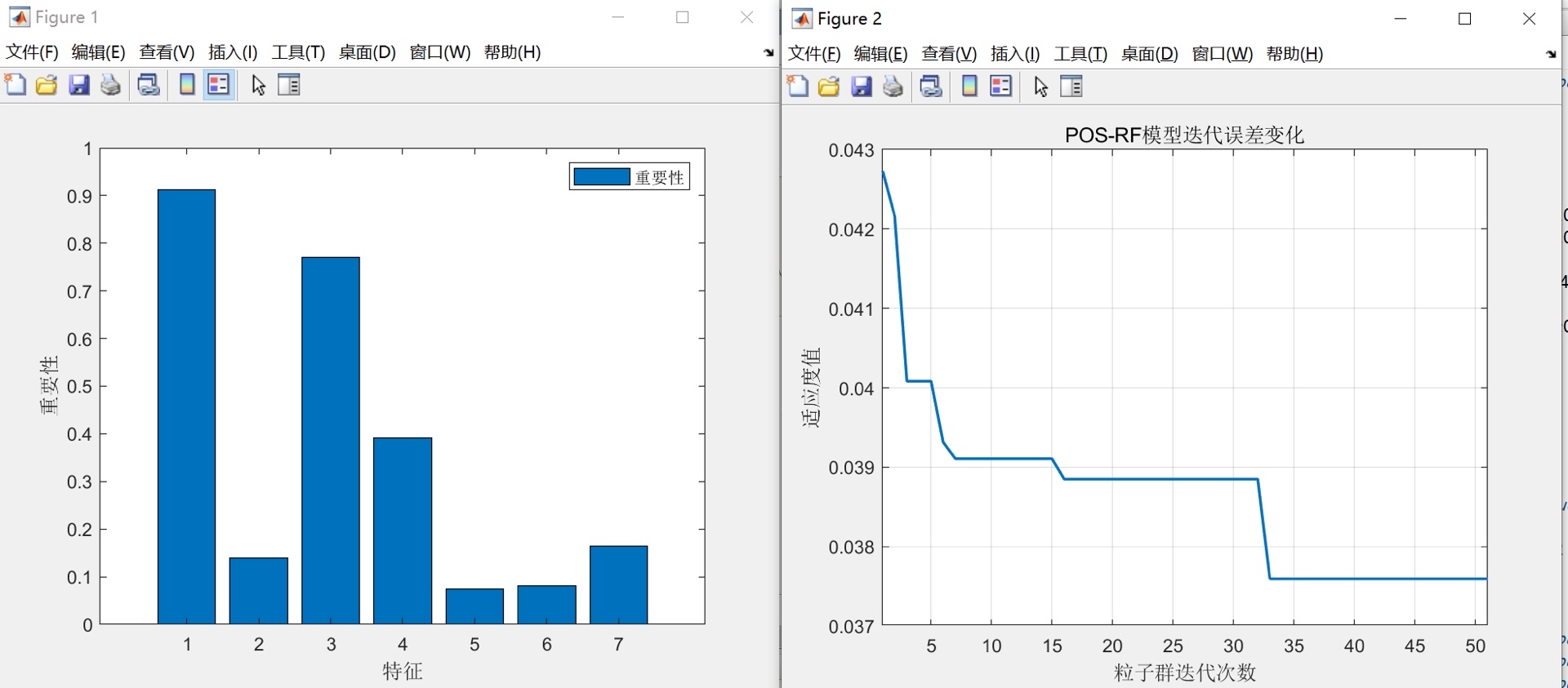Image resolution: width=1568 pixels, height=688 pixels.
Task: Open 工具(T) menu in Figure 1
Action: pyautogui.click(x=298, y=52)
